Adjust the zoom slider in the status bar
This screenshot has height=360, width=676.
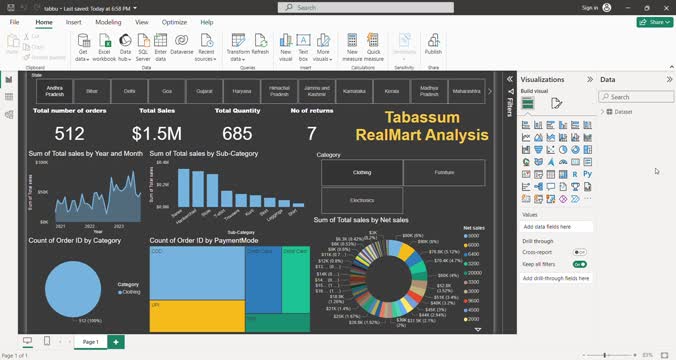[604, 355]
